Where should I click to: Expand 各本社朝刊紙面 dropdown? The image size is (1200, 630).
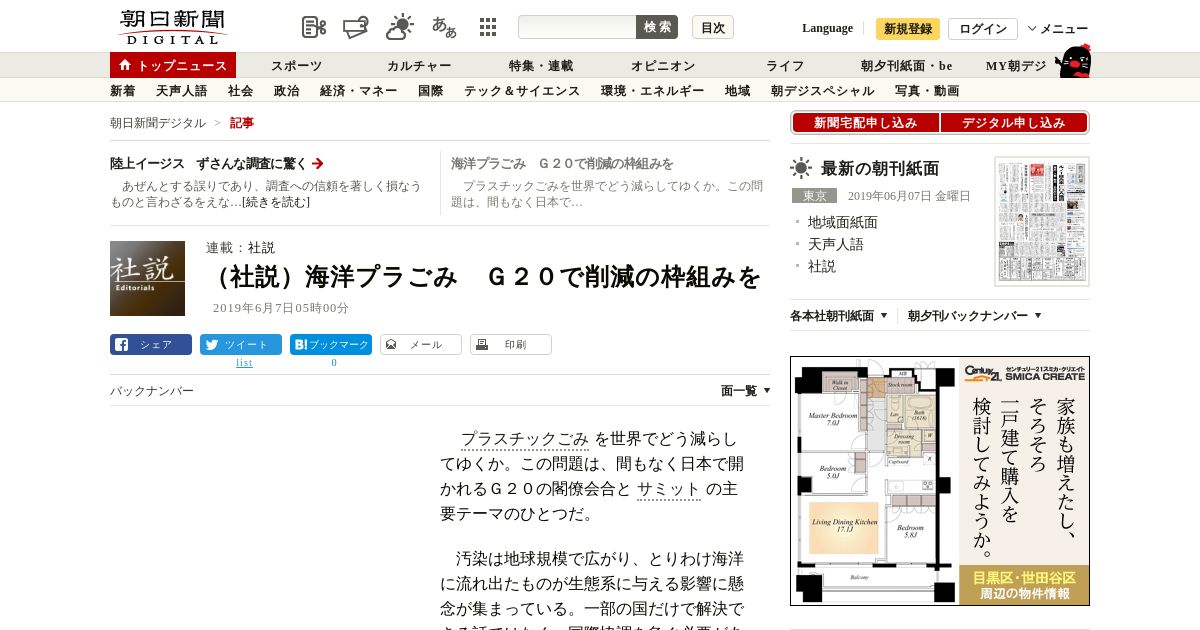tap(839, 316)
